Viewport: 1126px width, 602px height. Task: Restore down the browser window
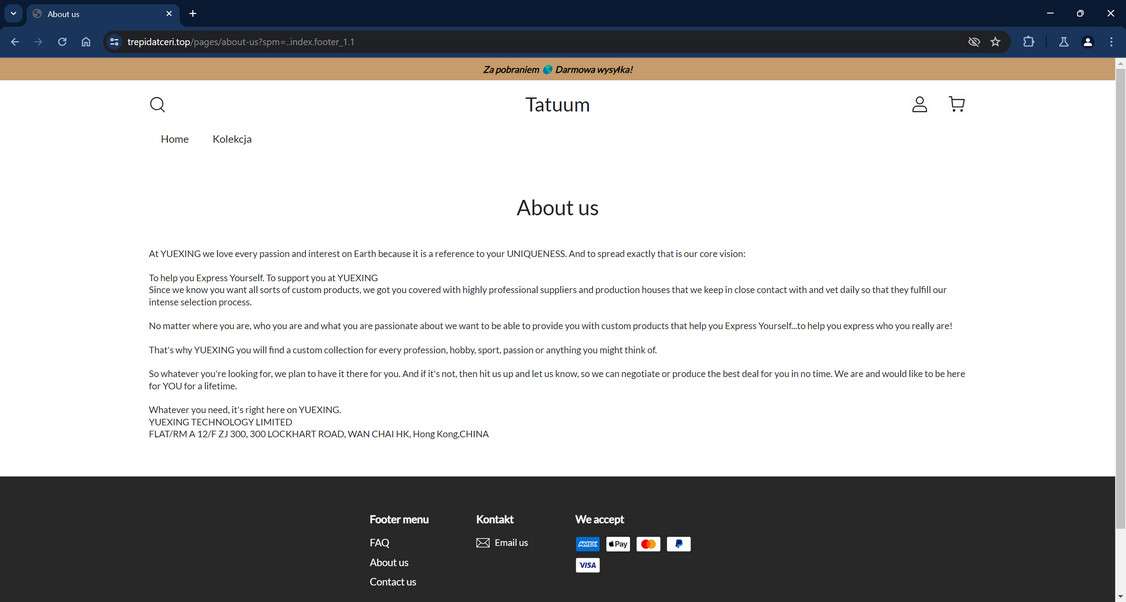coord(1080,14)
